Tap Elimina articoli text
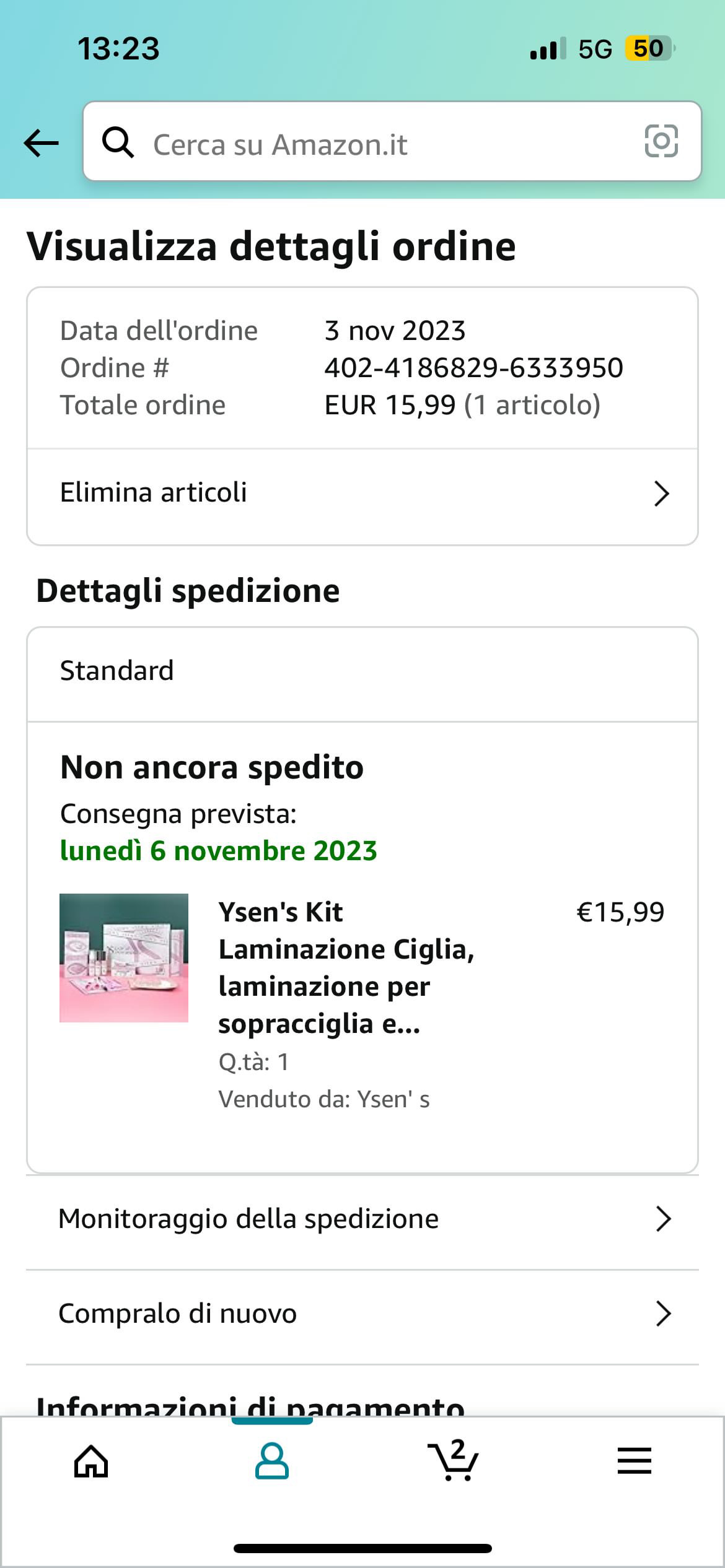The width and height of the screenshot is (725, 1568). [154, 493]
